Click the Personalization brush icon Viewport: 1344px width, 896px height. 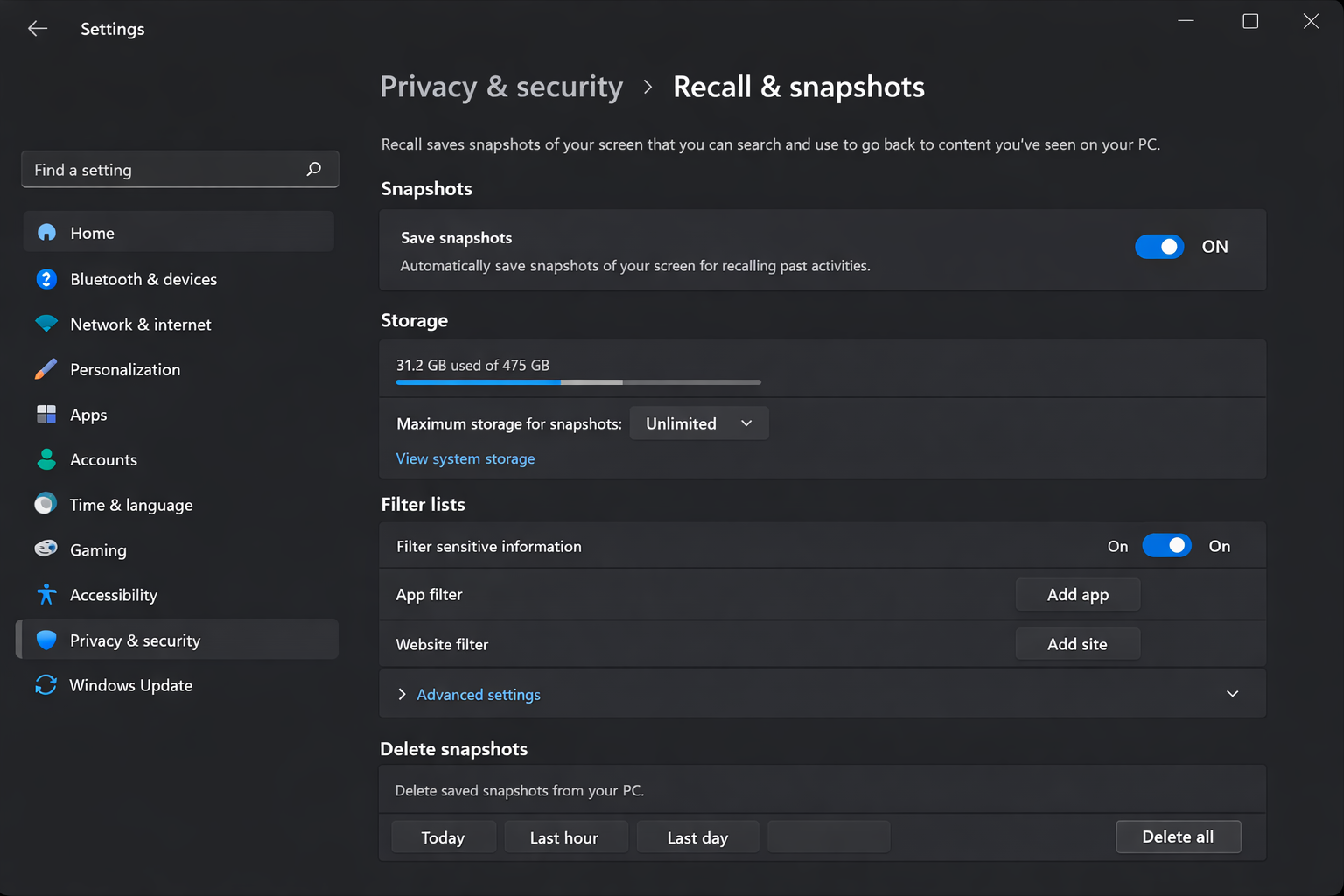[45, 369]
